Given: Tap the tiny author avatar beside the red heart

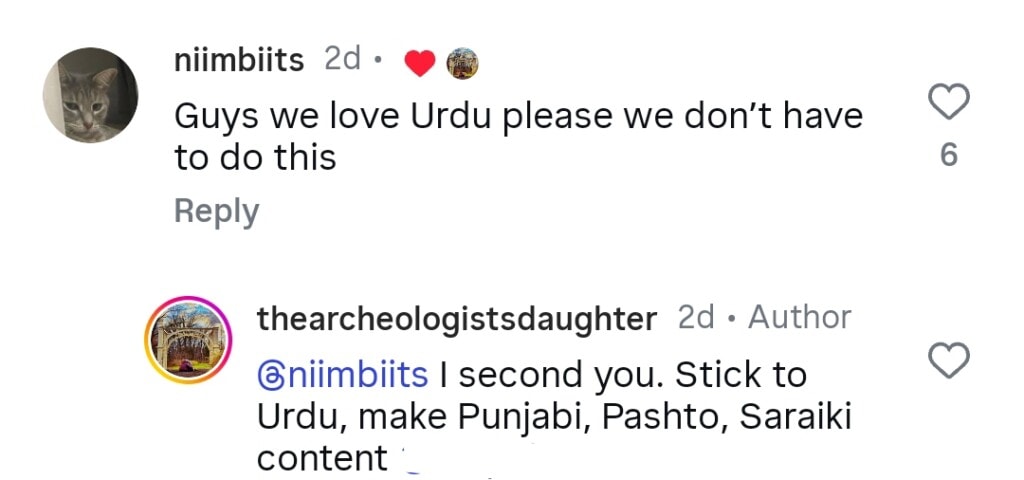Looking at the screenshot, I should (462, 63).
